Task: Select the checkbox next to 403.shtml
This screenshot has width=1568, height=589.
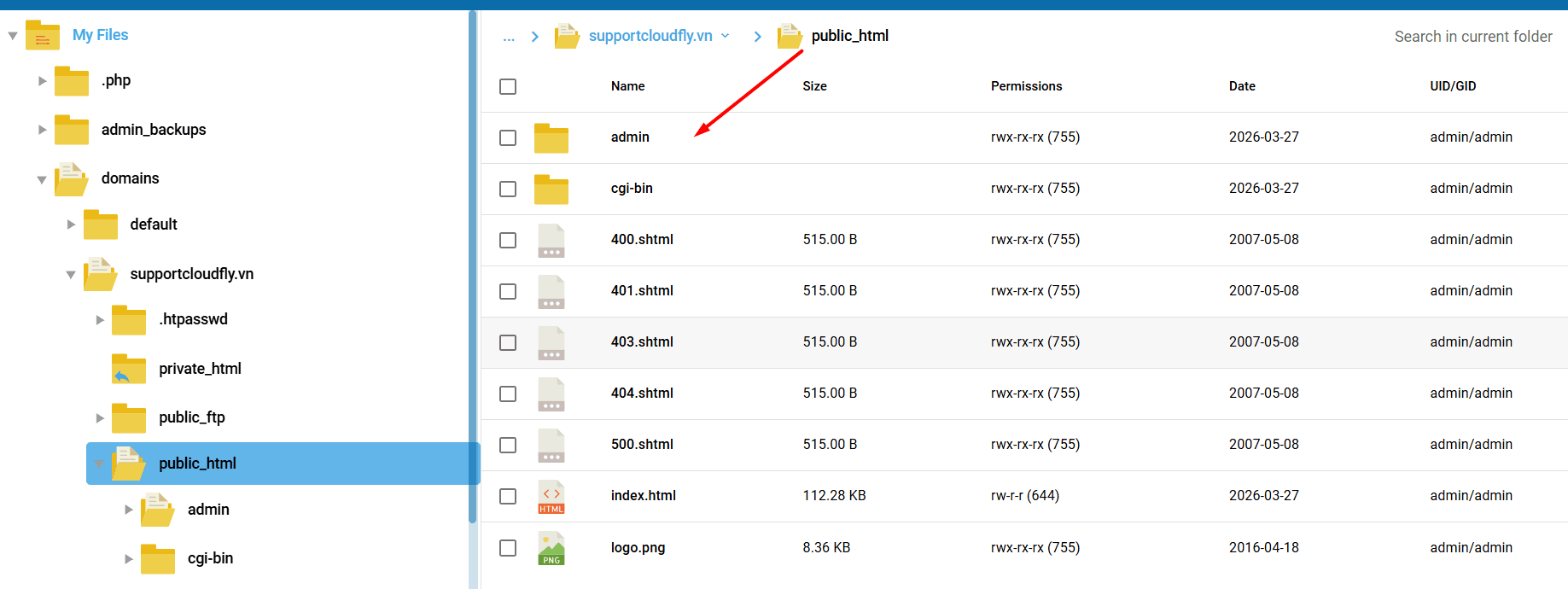Action: tap(508, 343)
